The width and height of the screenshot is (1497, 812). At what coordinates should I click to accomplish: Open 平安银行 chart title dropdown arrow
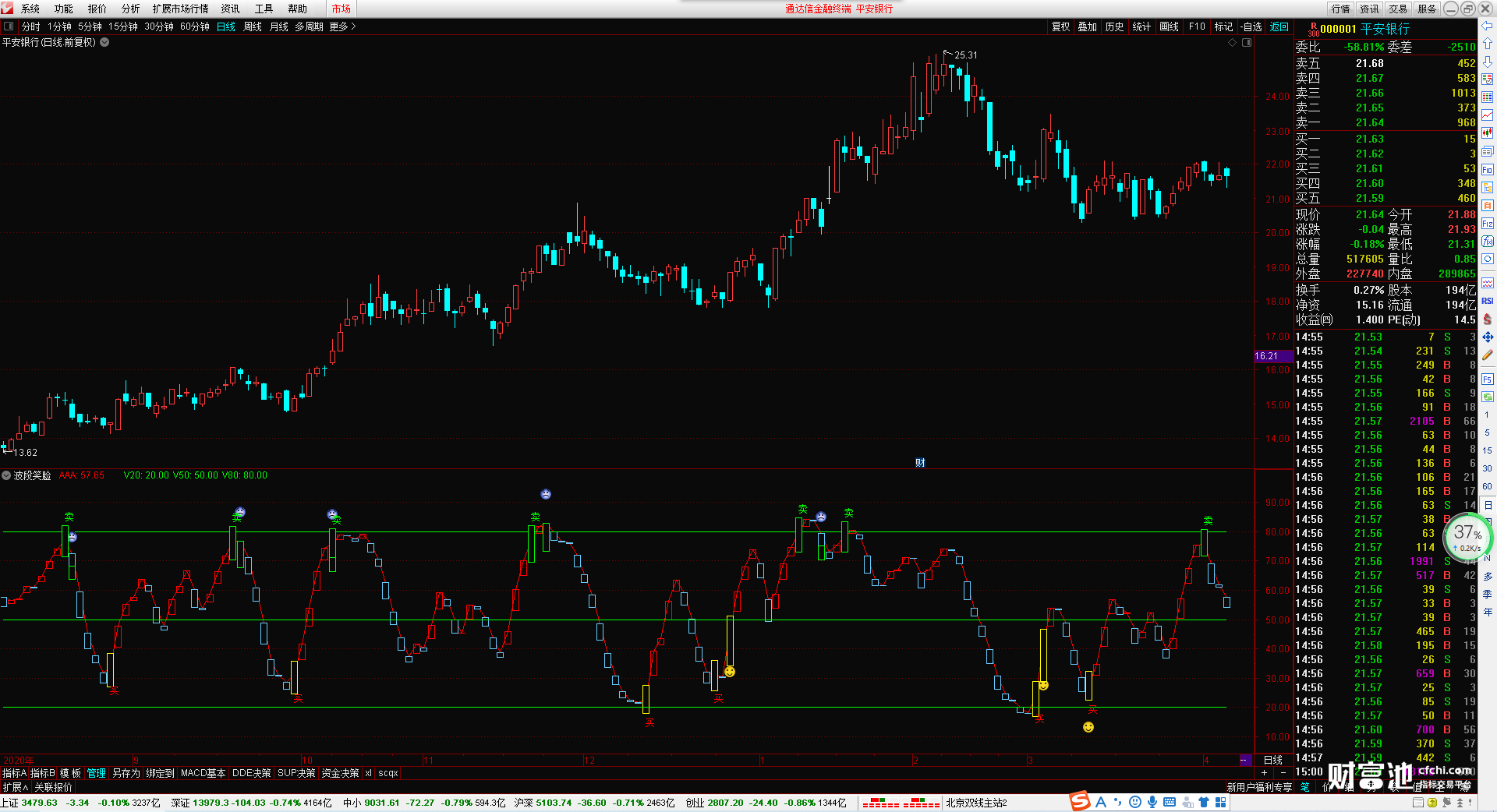pos(104,42)
